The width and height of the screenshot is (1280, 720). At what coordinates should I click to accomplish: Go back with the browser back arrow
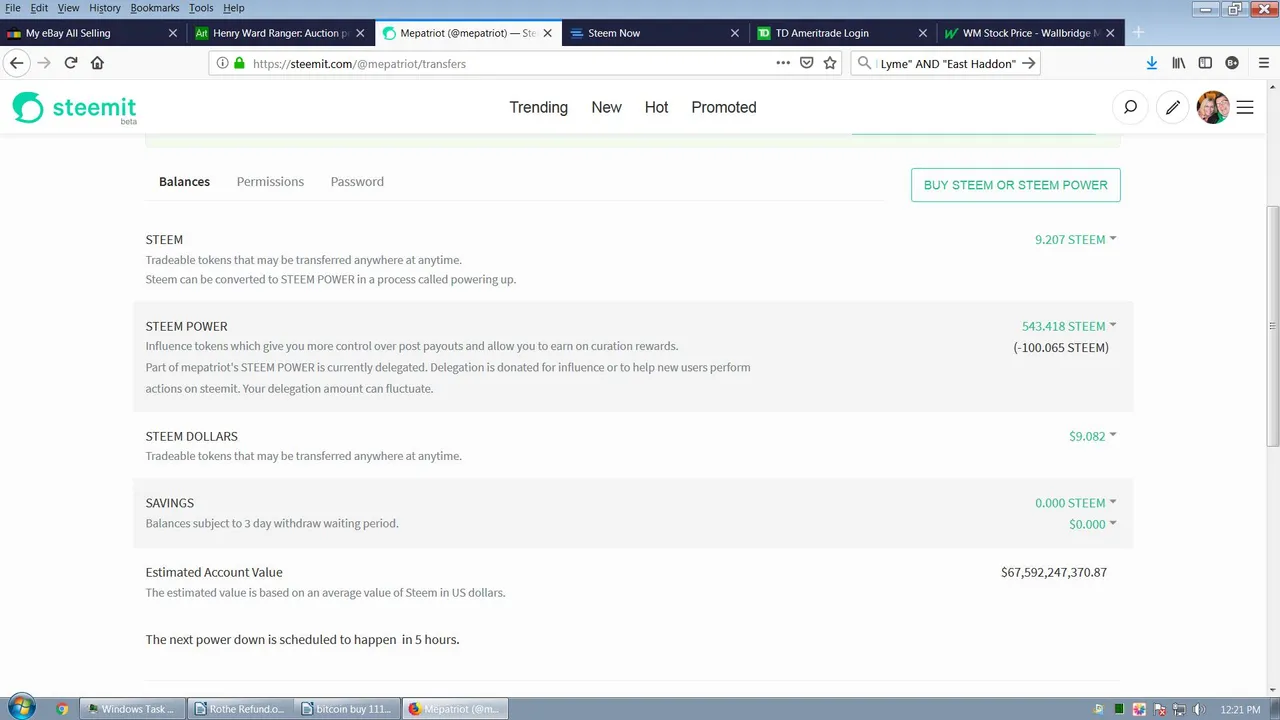click(16, 63)
